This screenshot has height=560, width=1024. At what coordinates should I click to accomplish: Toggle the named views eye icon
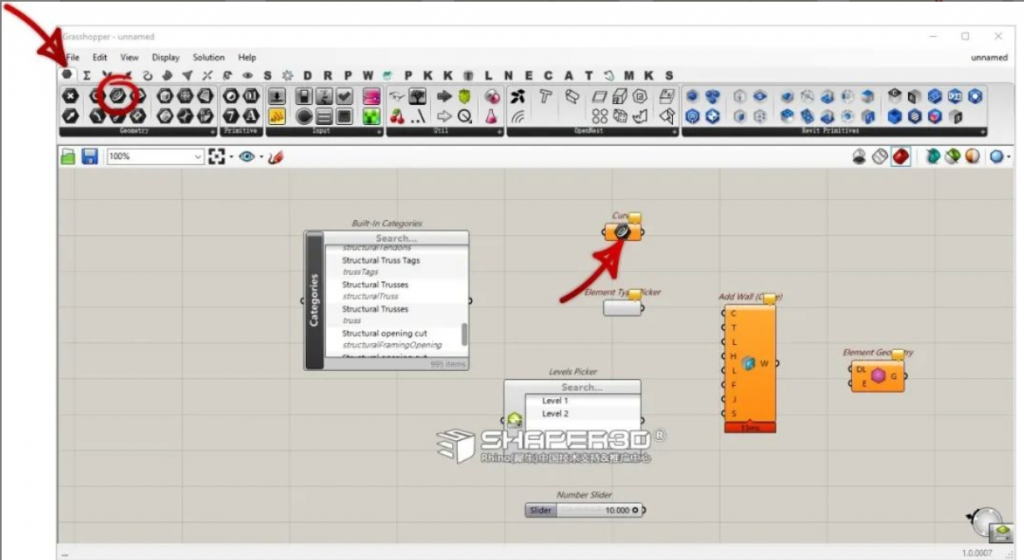tap(246, 157)
